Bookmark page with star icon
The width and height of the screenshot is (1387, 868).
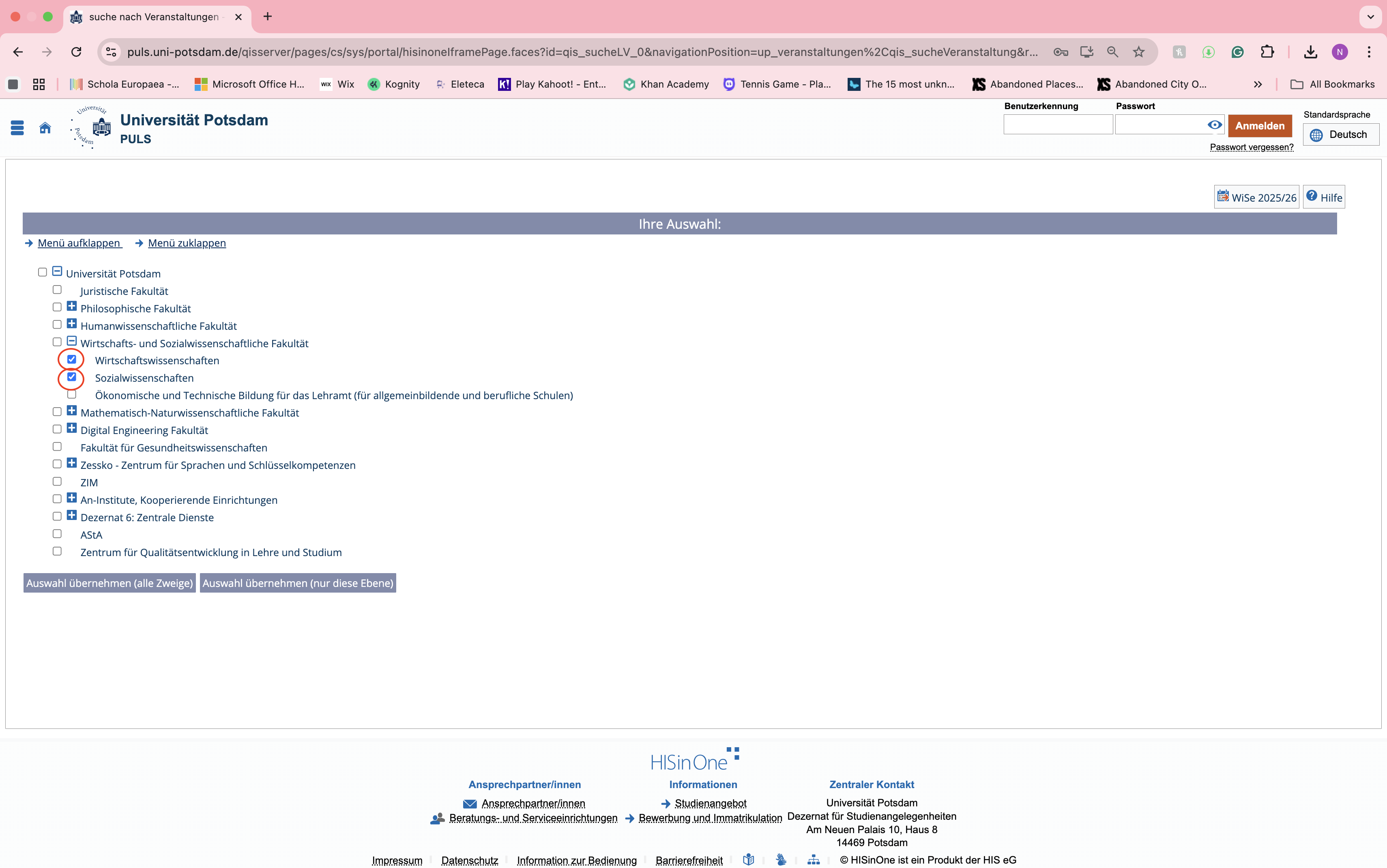[1138, 52]
